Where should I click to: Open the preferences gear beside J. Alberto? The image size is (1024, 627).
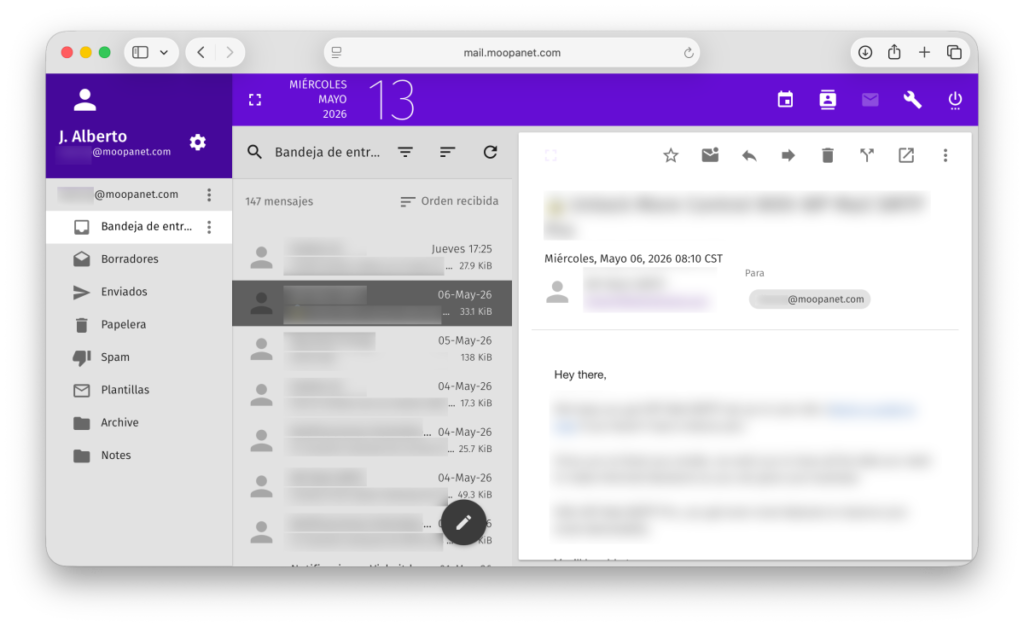(x=198, y=142)
